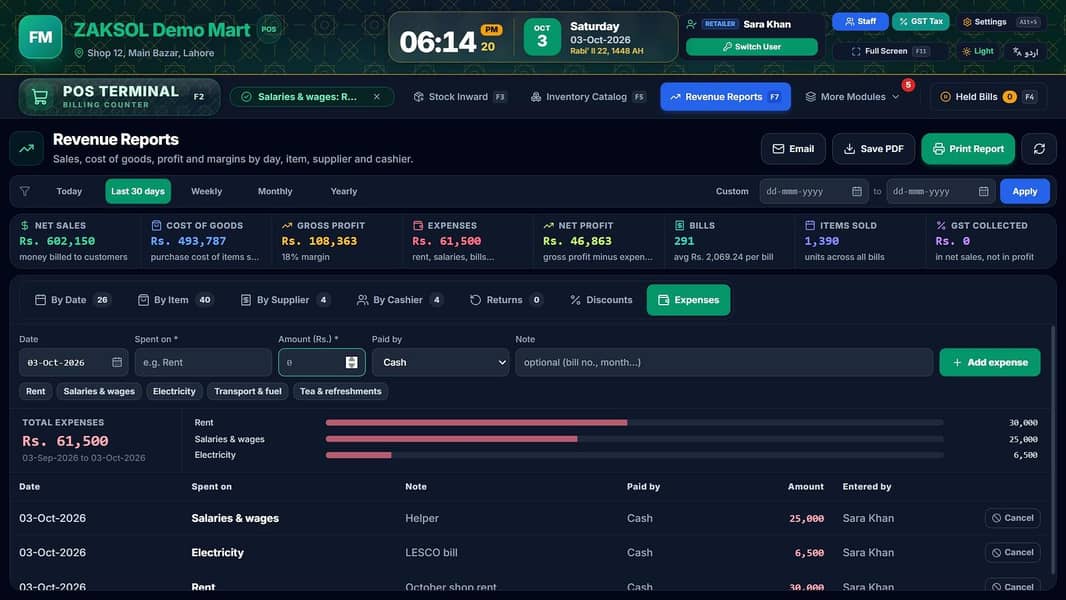The height and width of the screenshot is (600, 1066).
Task: Close the Salaries & wages notification
Action: [377, 96]
